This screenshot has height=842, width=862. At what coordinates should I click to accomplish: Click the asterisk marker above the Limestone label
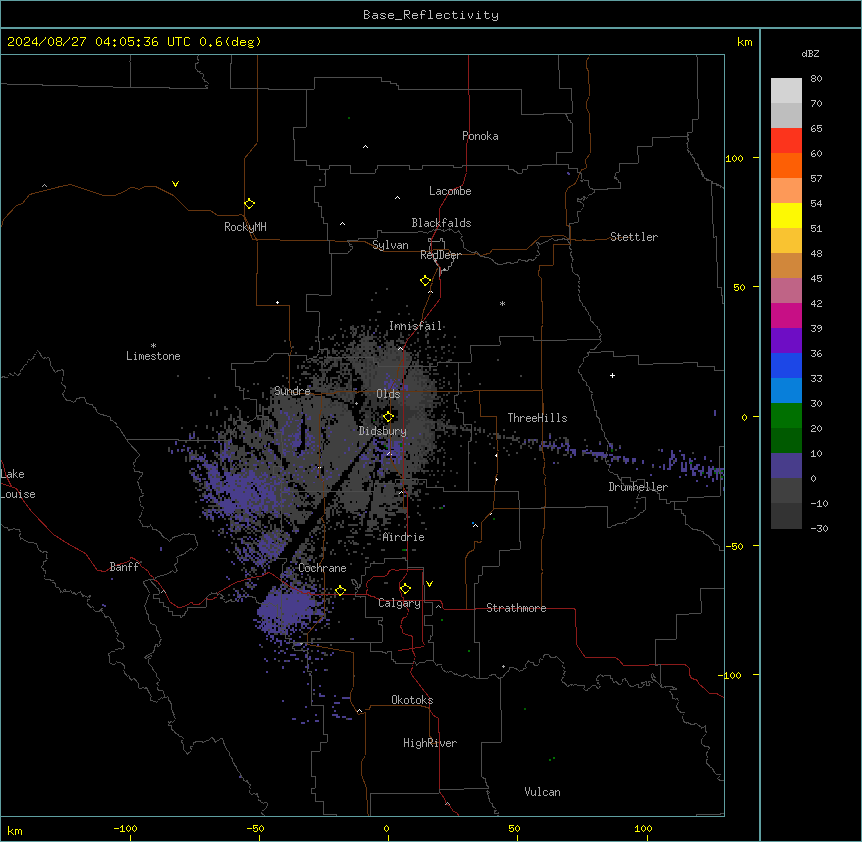pyautogui.click(x=153, y=346)
